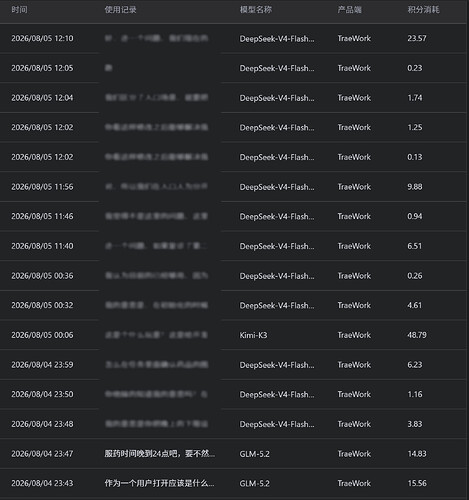
Task: Click the 使用记录 column header
Action: pos(120,10)
